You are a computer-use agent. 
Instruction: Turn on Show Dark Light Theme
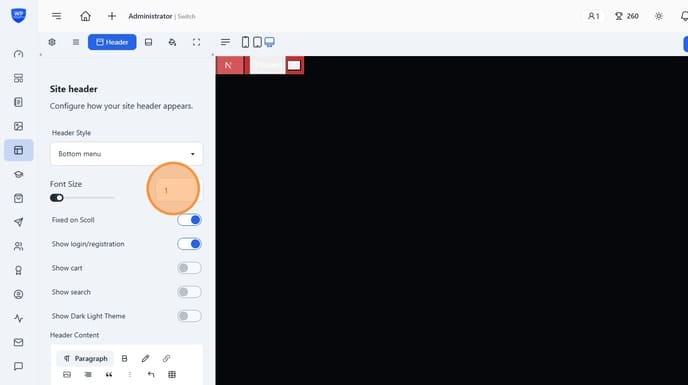click(190, 316)
